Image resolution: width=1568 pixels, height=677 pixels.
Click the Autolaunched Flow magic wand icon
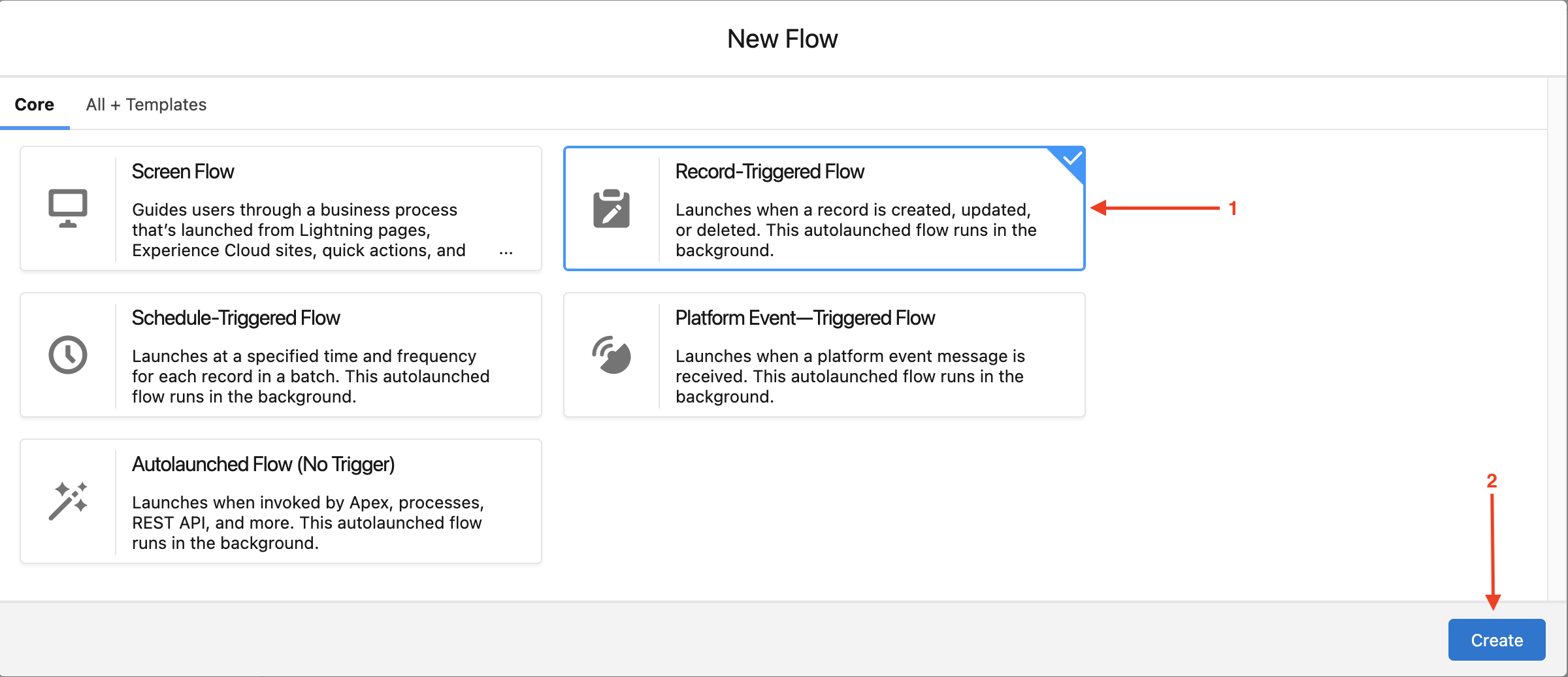coord(68,501)
